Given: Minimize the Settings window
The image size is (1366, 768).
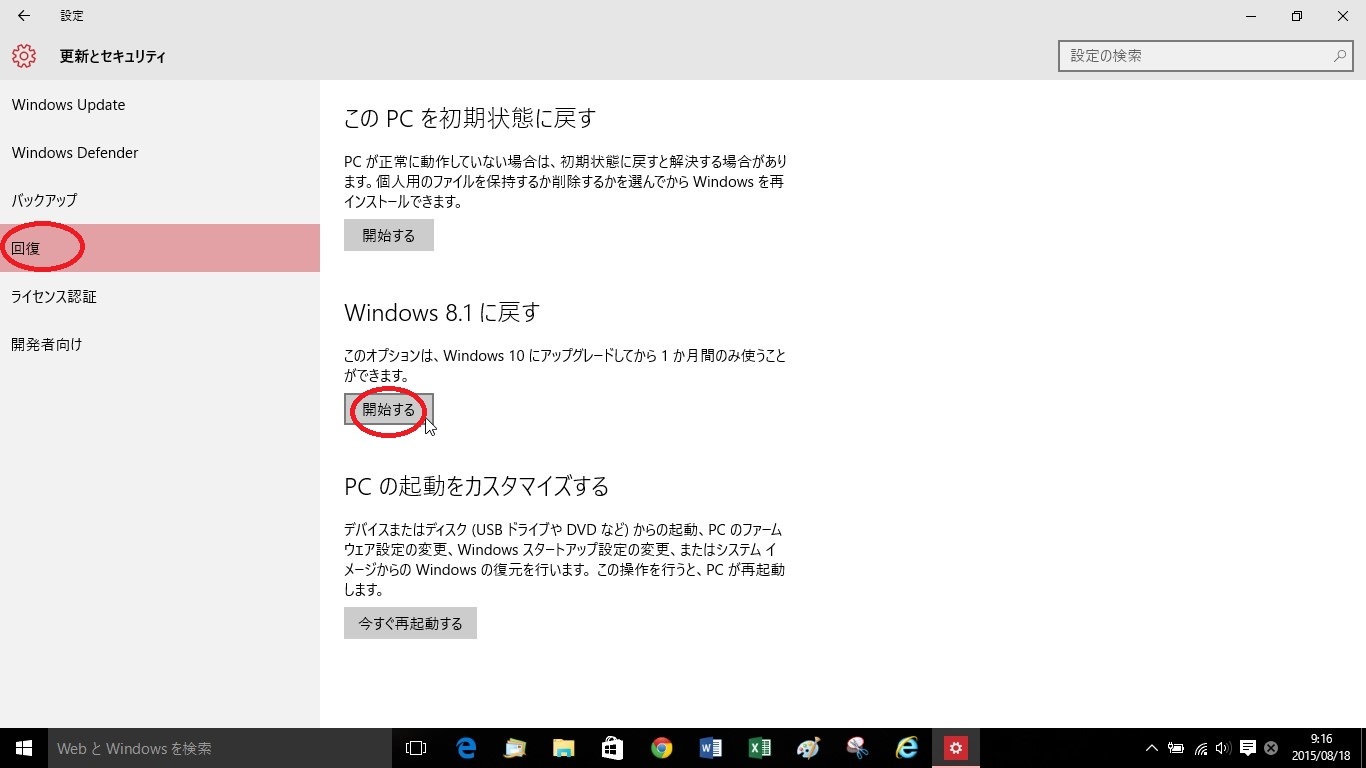Looking at the screenshot, I should (x=1250, y=16).
